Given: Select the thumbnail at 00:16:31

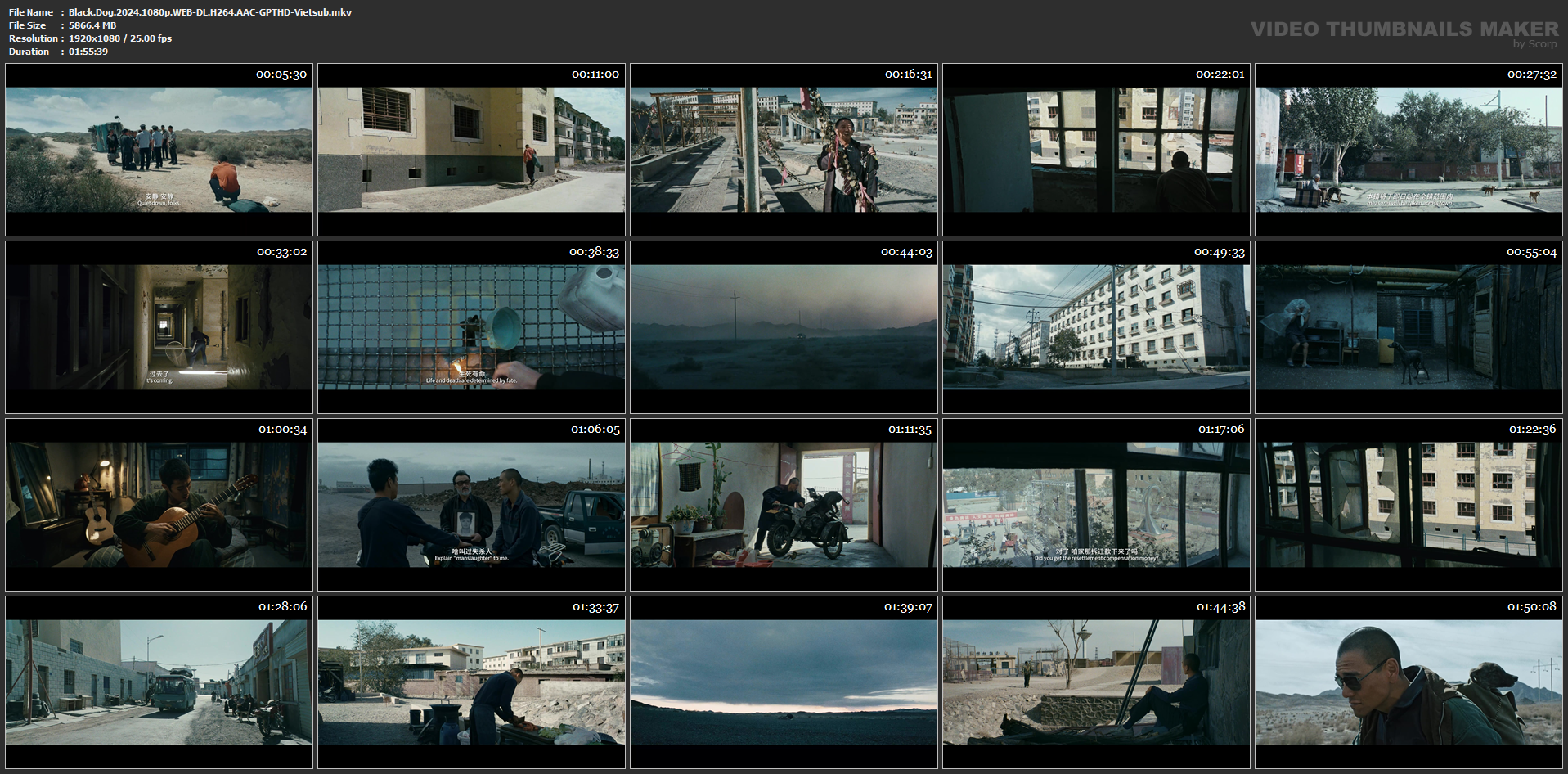Looking at the screenshot, I should click(784, 150).
